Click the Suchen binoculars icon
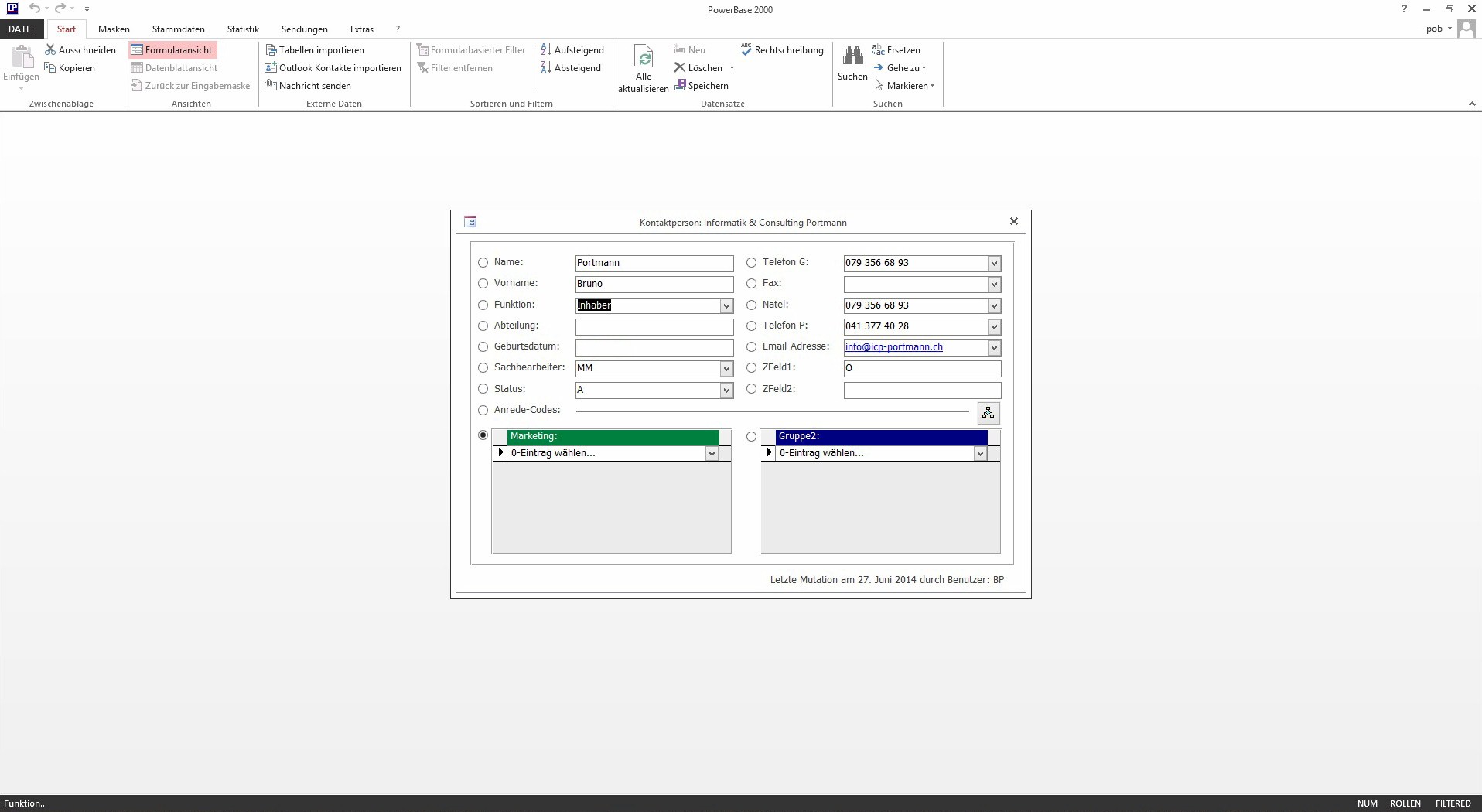The width and height of the screenshot is (1482, 812). 852,56
